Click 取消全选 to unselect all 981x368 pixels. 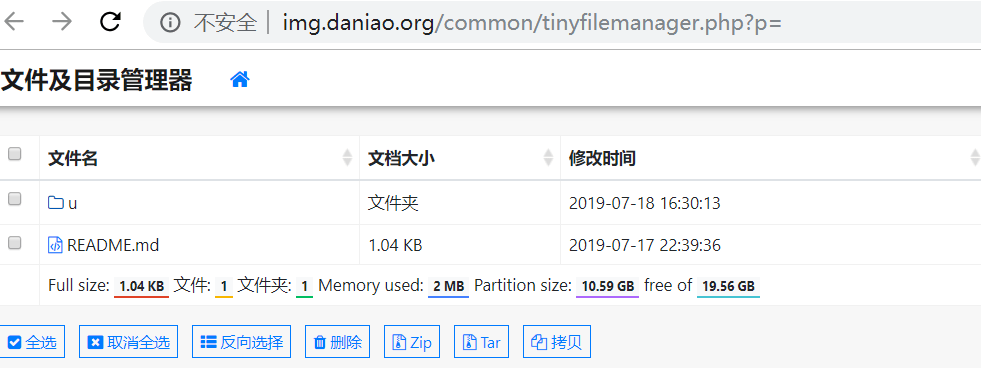click(x=128, y=342)
